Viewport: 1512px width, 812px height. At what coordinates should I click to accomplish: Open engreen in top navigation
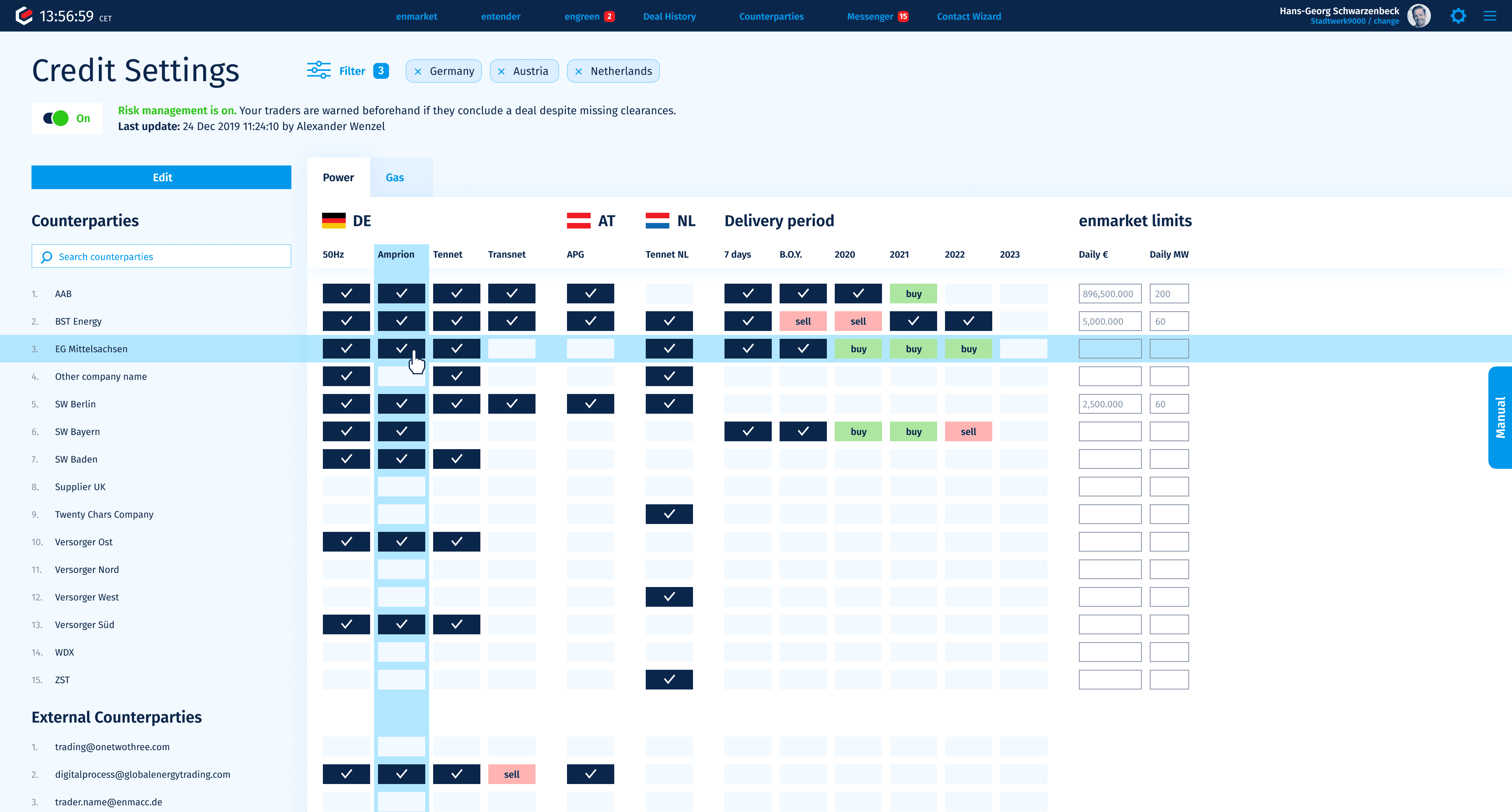pos(582,17)
